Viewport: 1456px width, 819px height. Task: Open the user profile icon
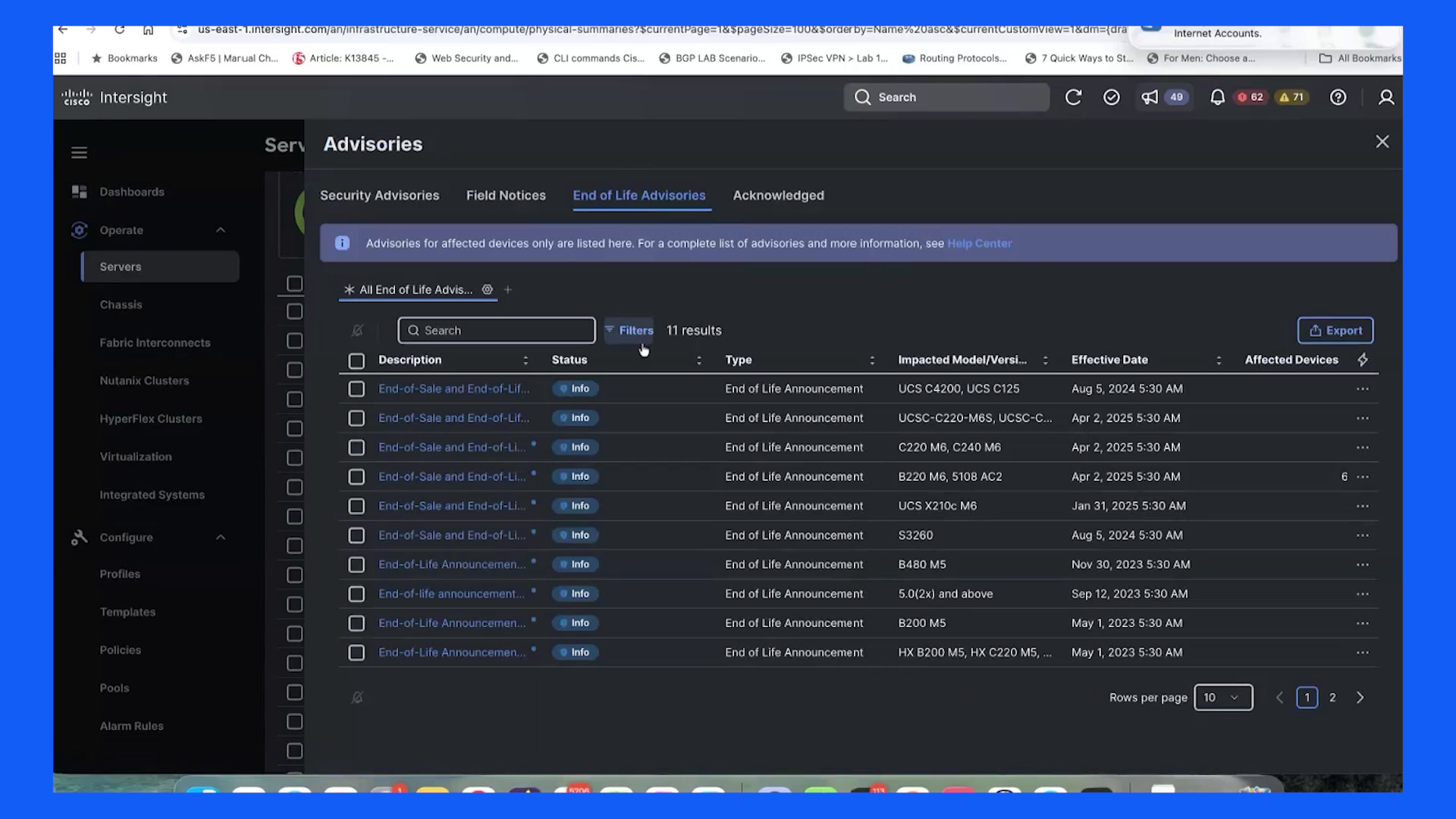1386,97
